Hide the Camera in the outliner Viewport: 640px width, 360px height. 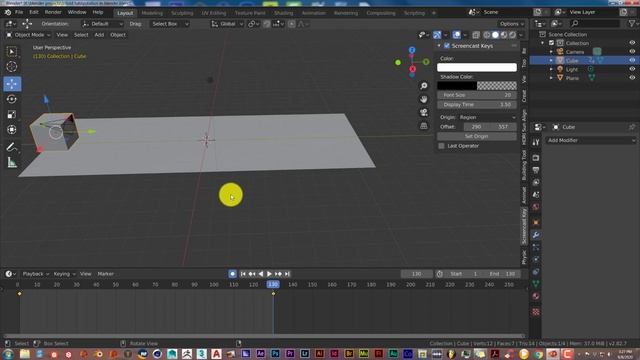pyautogui.click(x=632, y=51)
